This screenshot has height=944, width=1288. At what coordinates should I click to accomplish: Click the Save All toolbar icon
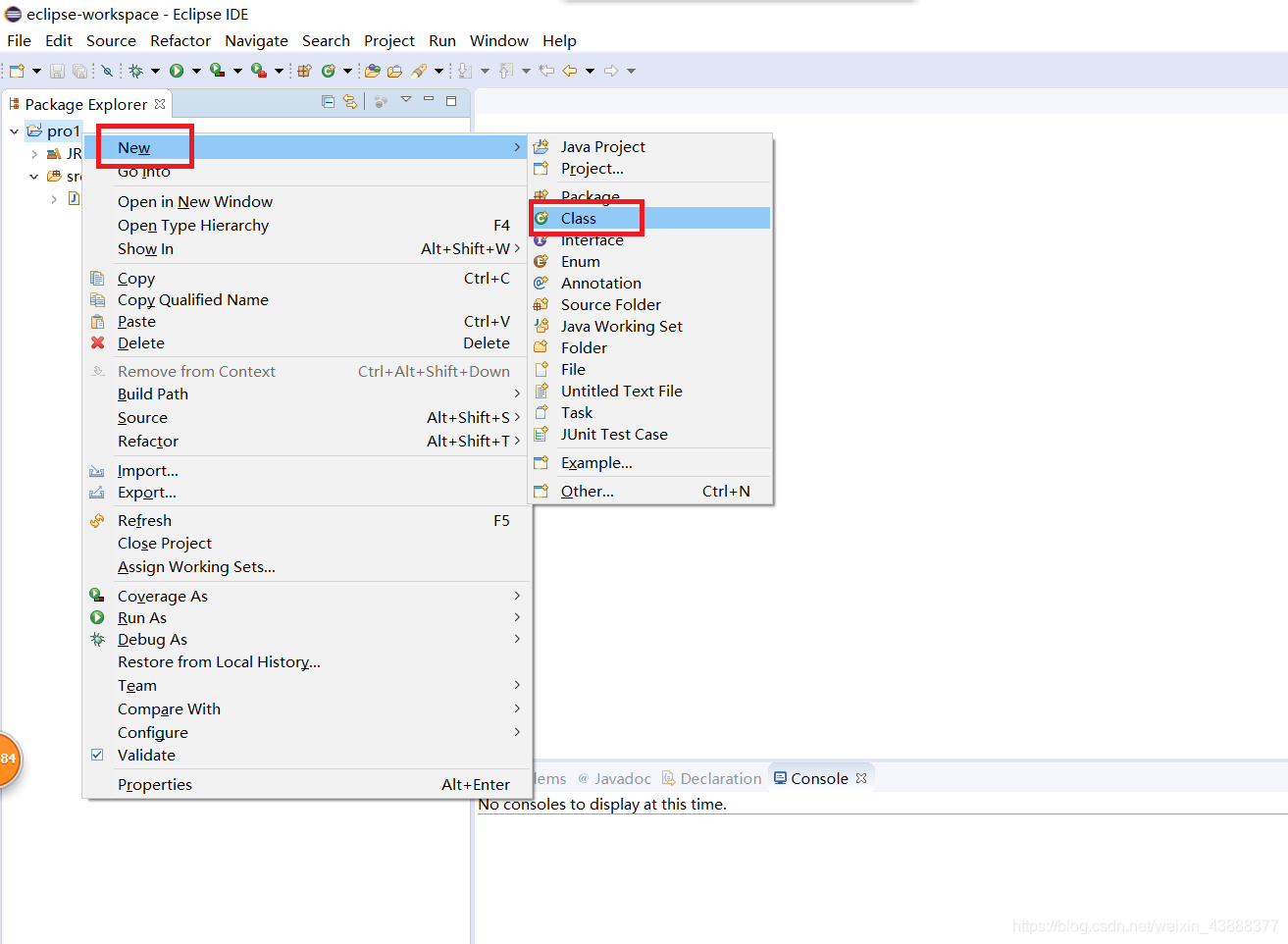[79, 71]
